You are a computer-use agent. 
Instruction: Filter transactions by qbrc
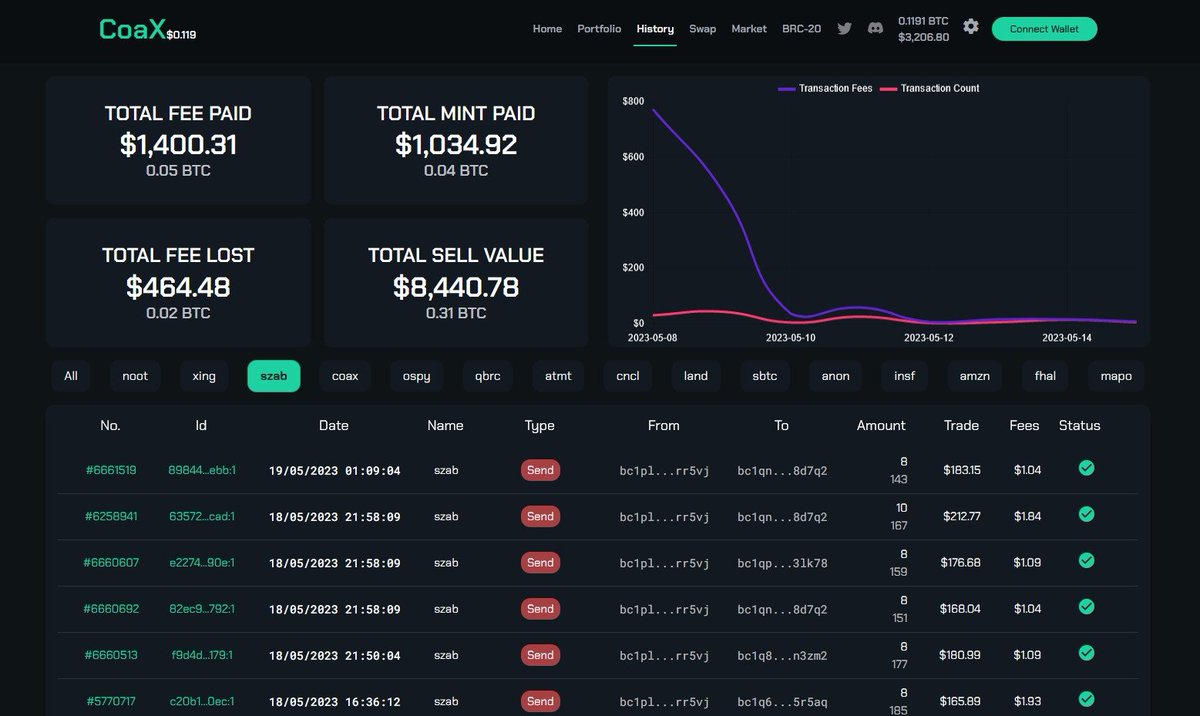(x=488, y=376)
